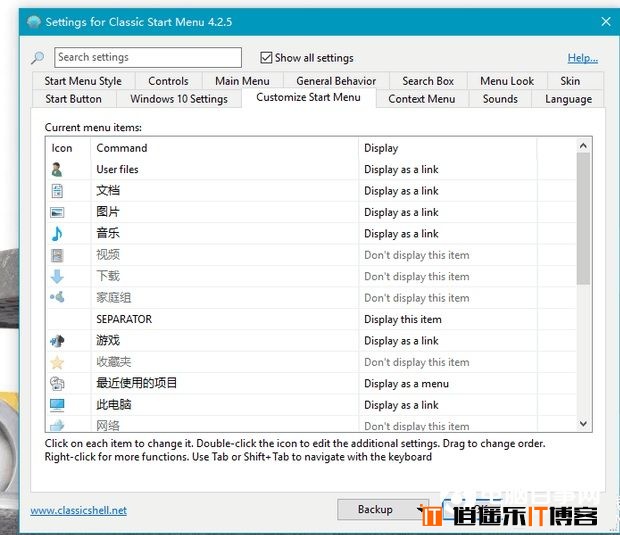Click the 家庭组 homegroup icon
This screenshot has height=535, width=620.
57,297
